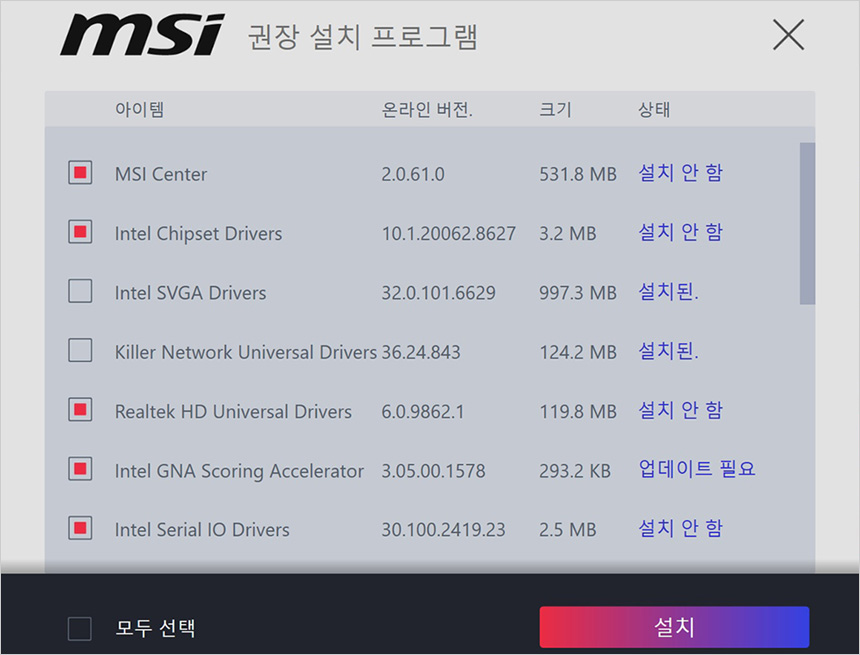Check the 모두 선택 select-all checkbox
860x655 pixels.
pos(80,628)
